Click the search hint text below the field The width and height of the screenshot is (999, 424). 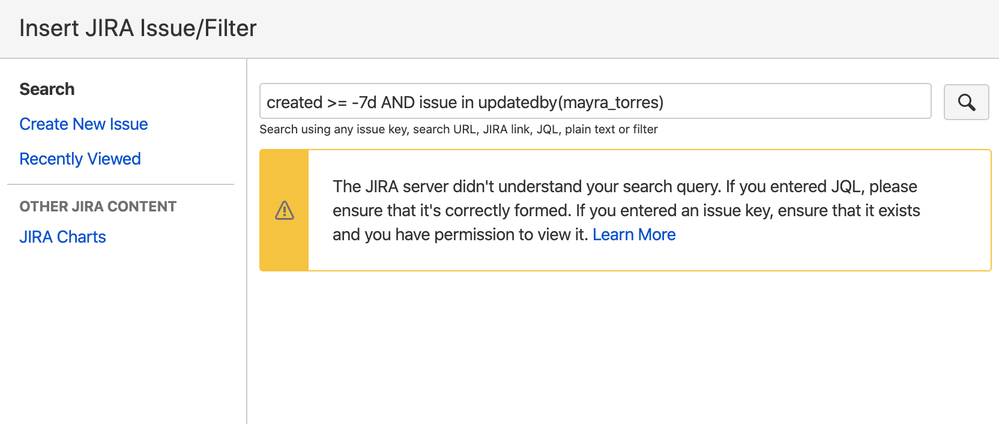[459, 130]
